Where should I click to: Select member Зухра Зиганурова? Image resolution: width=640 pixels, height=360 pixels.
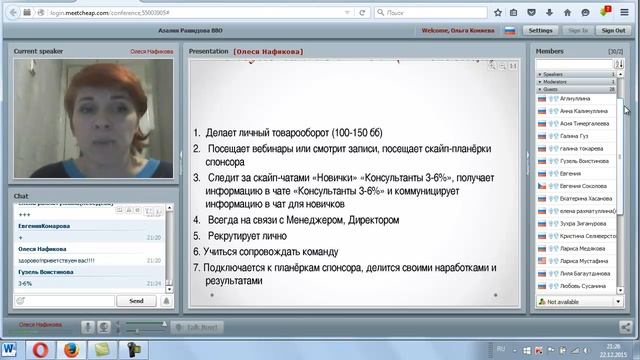coord(576,223)
